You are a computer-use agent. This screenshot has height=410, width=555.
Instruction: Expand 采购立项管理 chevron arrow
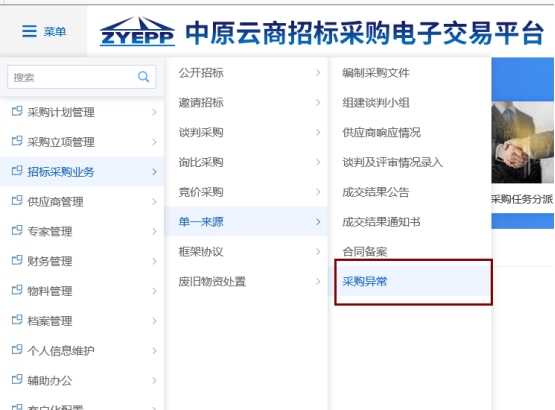point(154,142)
